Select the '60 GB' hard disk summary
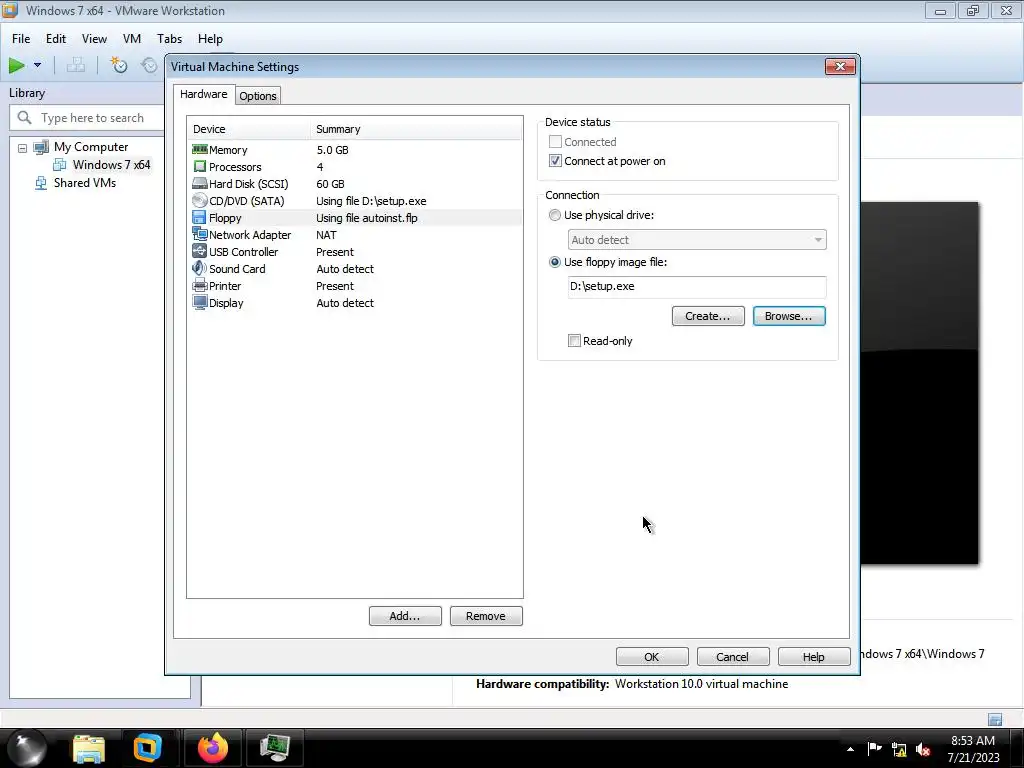 330,184
